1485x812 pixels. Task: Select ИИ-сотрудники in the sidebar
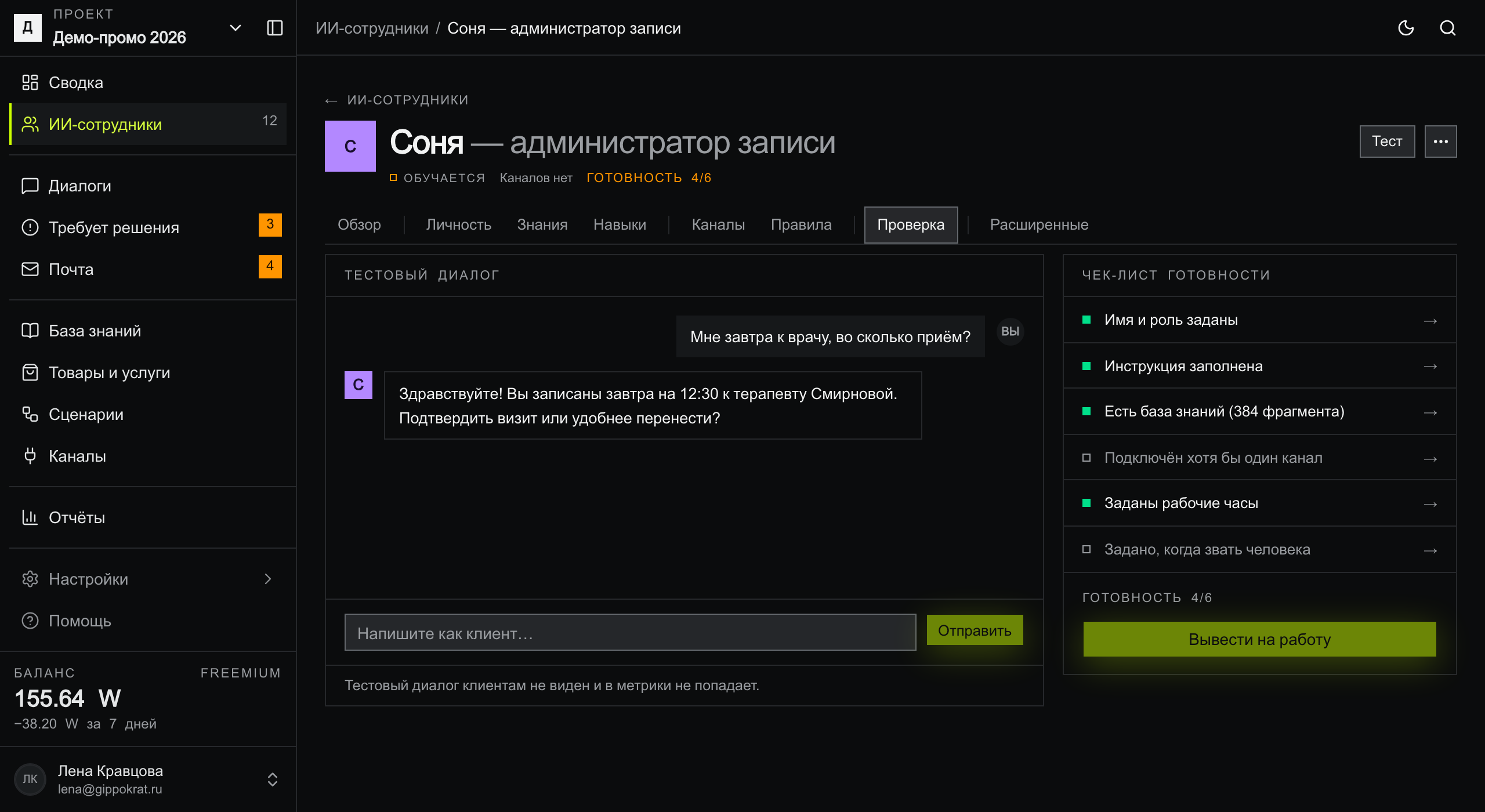[x=148, y=124]
